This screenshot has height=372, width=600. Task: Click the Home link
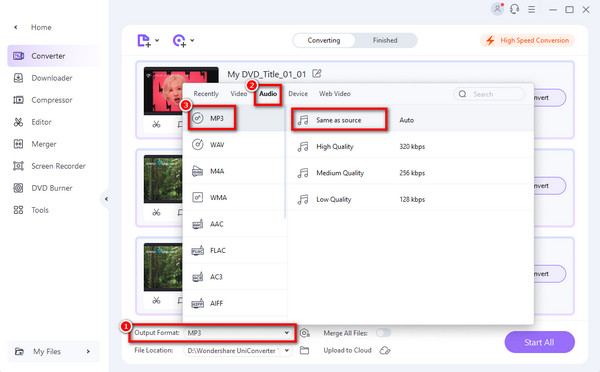[x=41, y=27]
